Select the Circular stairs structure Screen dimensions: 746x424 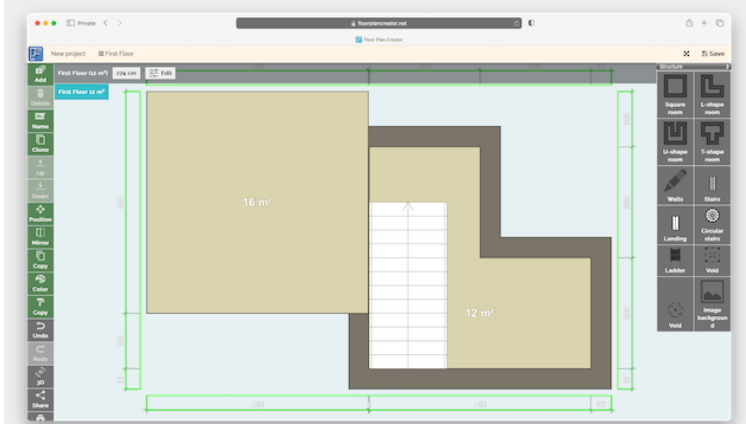pos(712,221)
